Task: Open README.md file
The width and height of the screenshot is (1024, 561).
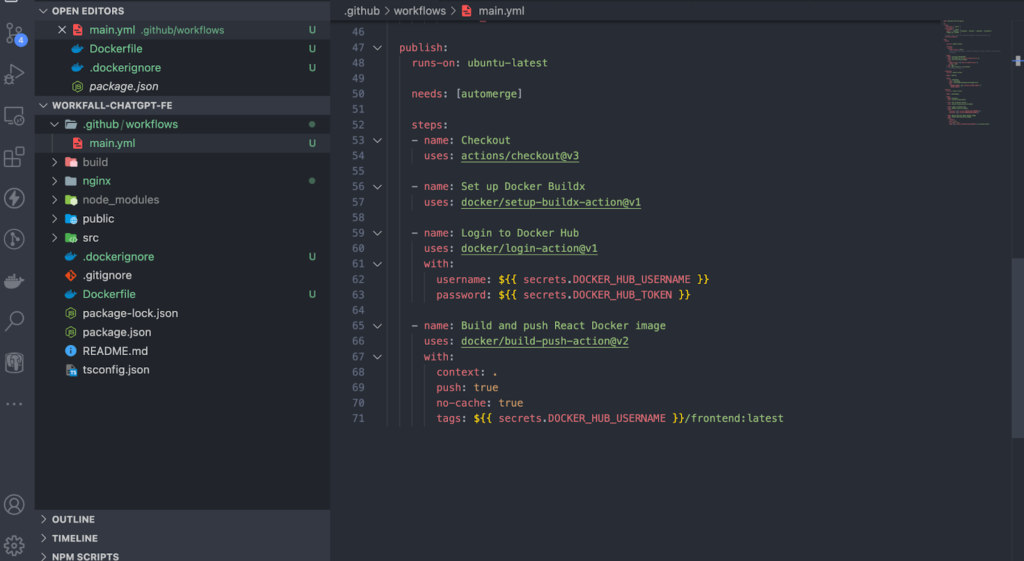Action: point(183,351)
